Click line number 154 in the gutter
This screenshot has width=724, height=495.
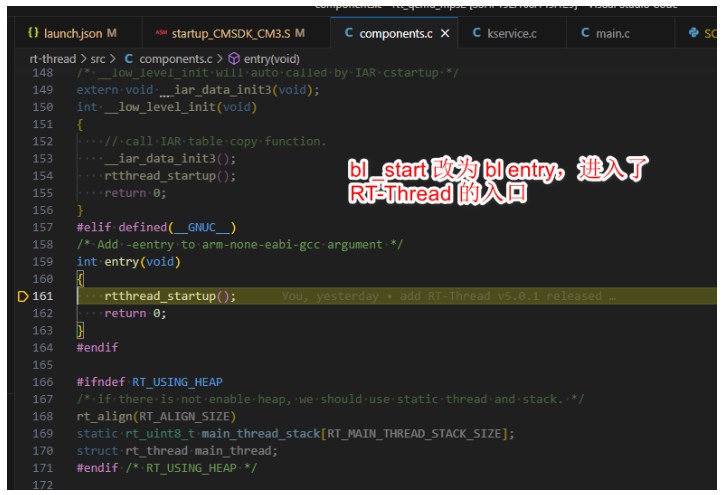click(x=42, y=176)
